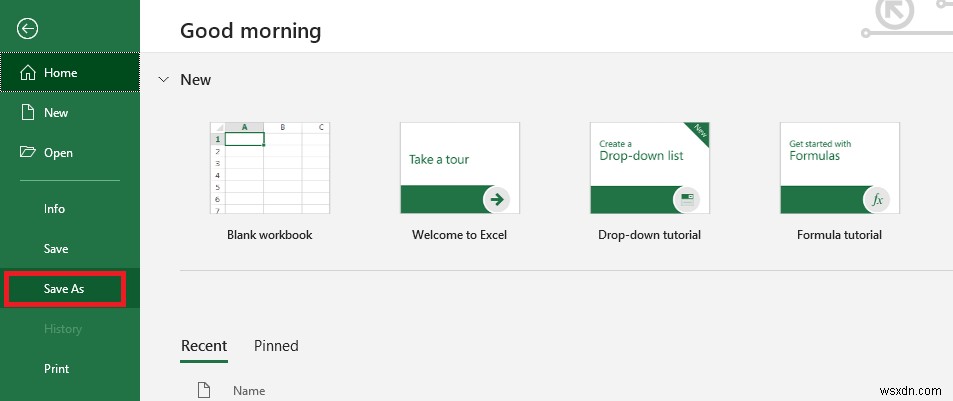
Task: Switch to the Pinned tab
Action: [276, 346]
